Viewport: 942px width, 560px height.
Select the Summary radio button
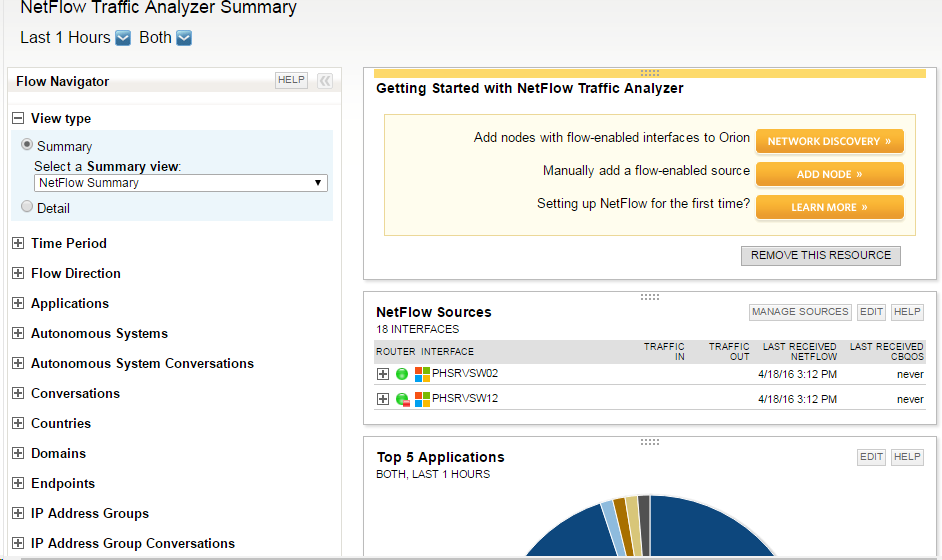tap(27, 145)
